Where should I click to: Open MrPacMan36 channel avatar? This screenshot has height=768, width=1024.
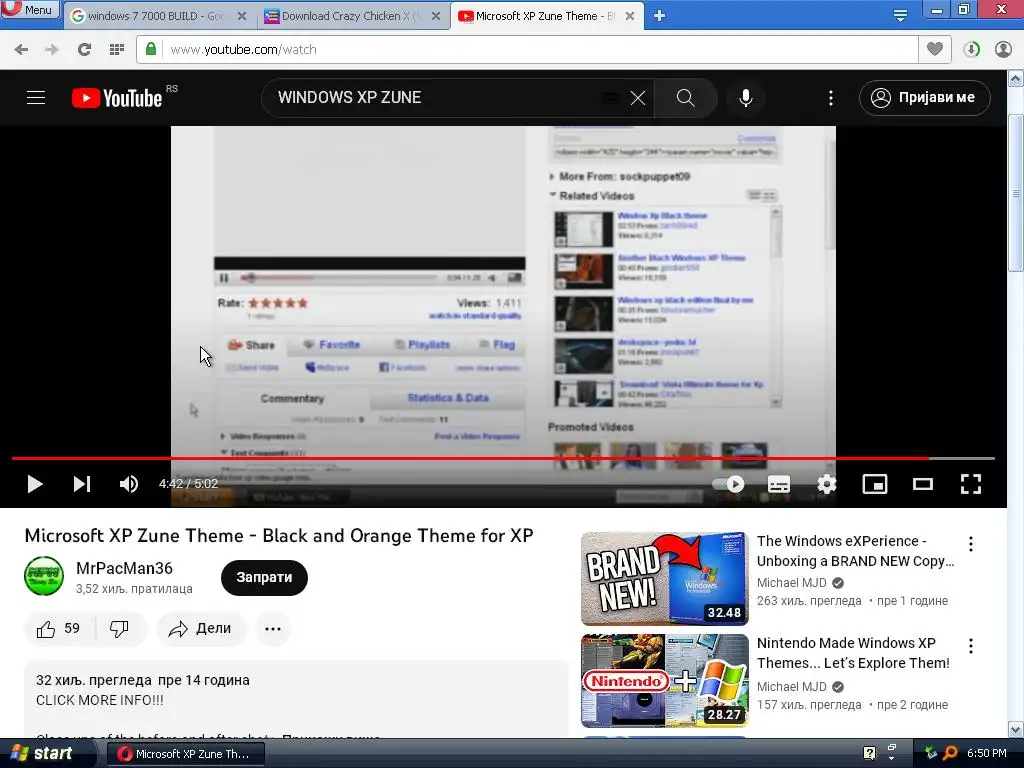tap(44, 576)
